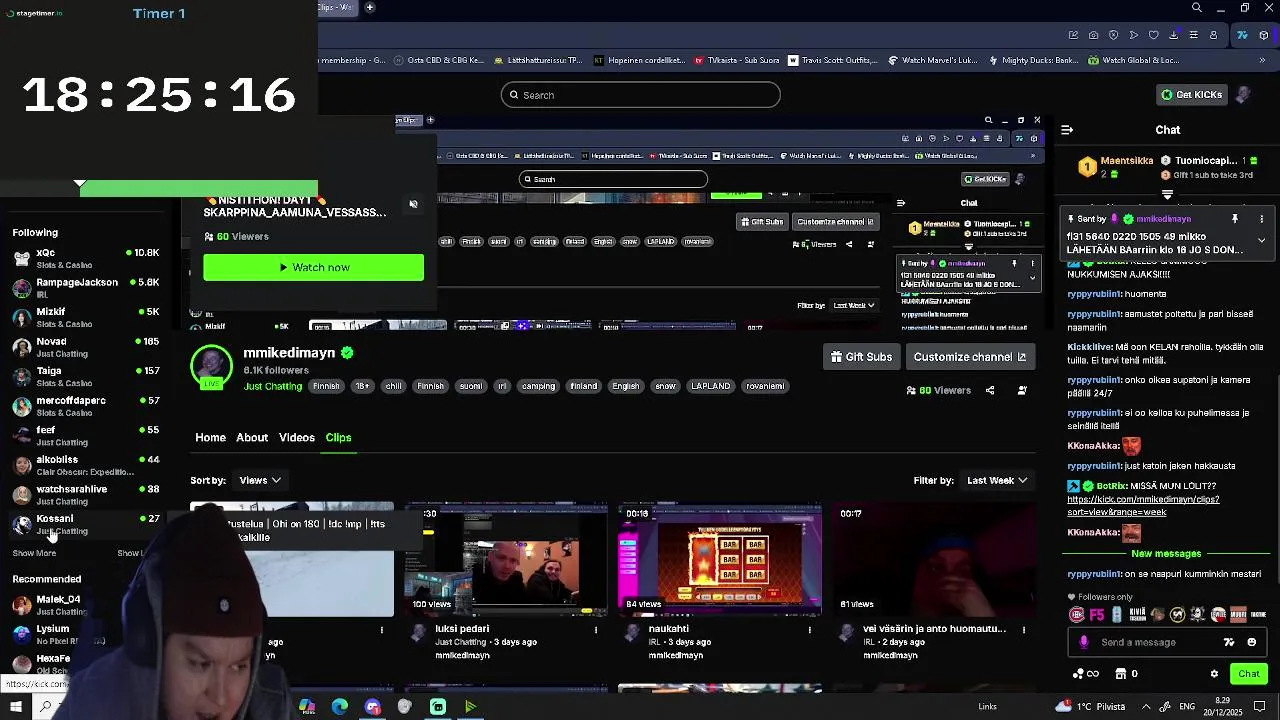The image size is (1280, 720).
Task: Open three-dot menu on 'naukahti' clip
Action: tap(810, 630)
